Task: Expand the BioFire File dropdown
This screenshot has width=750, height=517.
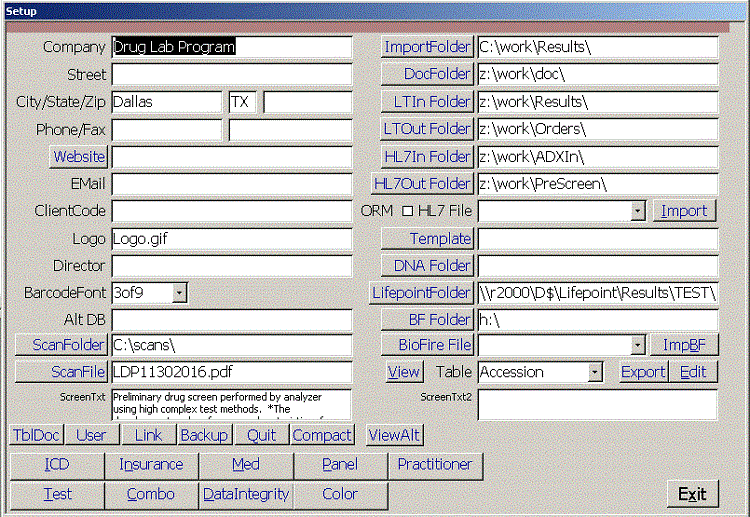Action: (637, 345)
